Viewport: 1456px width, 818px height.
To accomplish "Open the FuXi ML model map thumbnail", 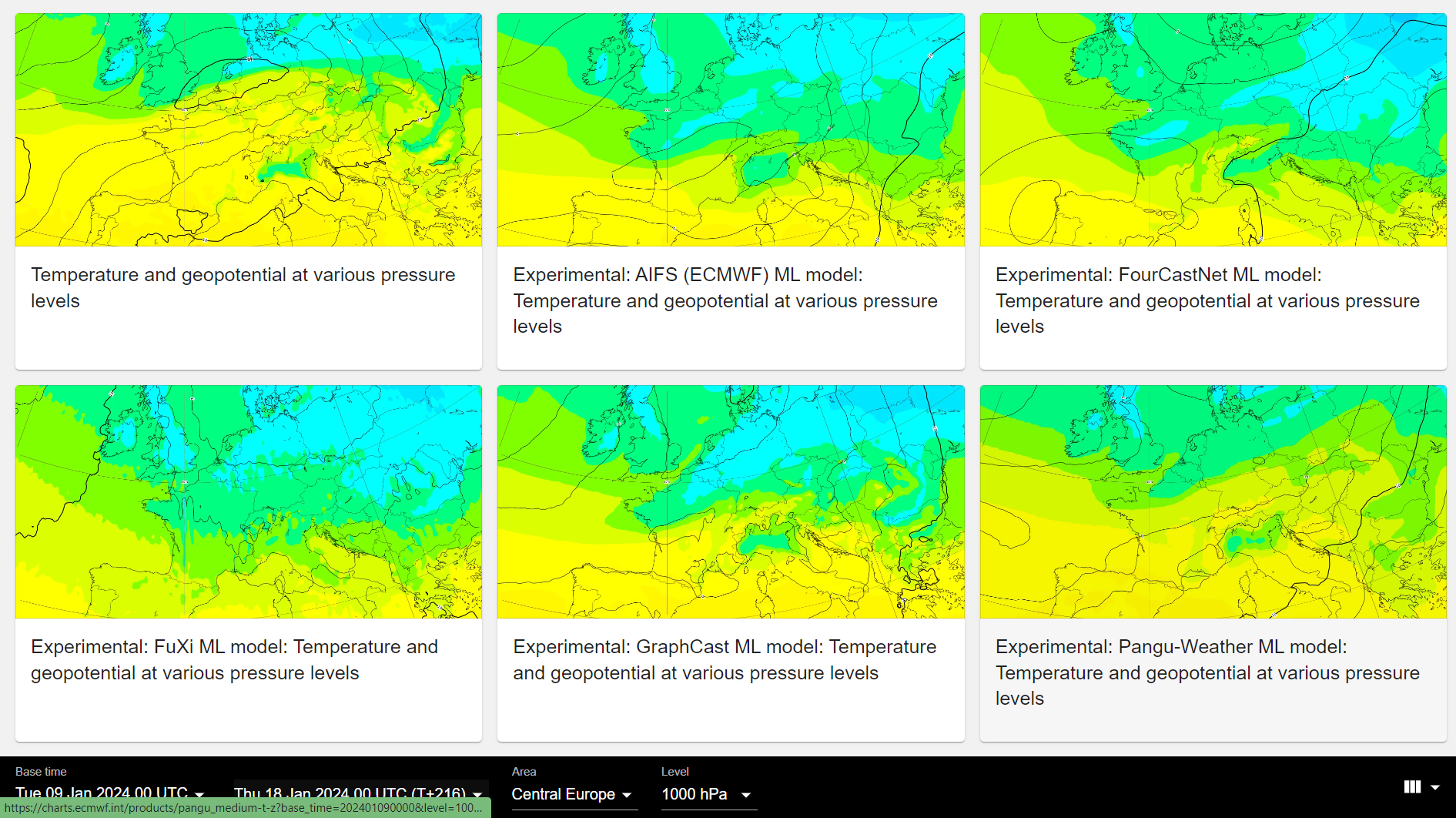I will point(249,501).
